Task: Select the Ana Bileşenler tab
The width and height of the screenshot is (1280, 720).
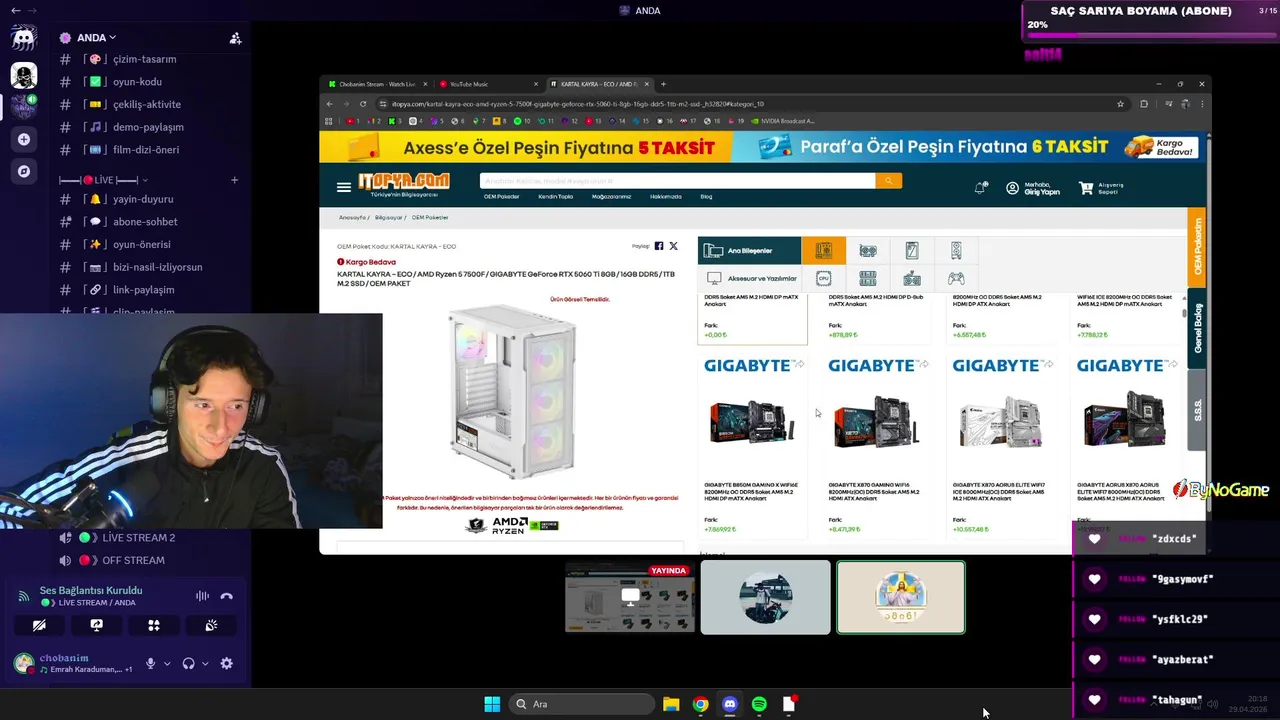Action: (x=749, y=250)
